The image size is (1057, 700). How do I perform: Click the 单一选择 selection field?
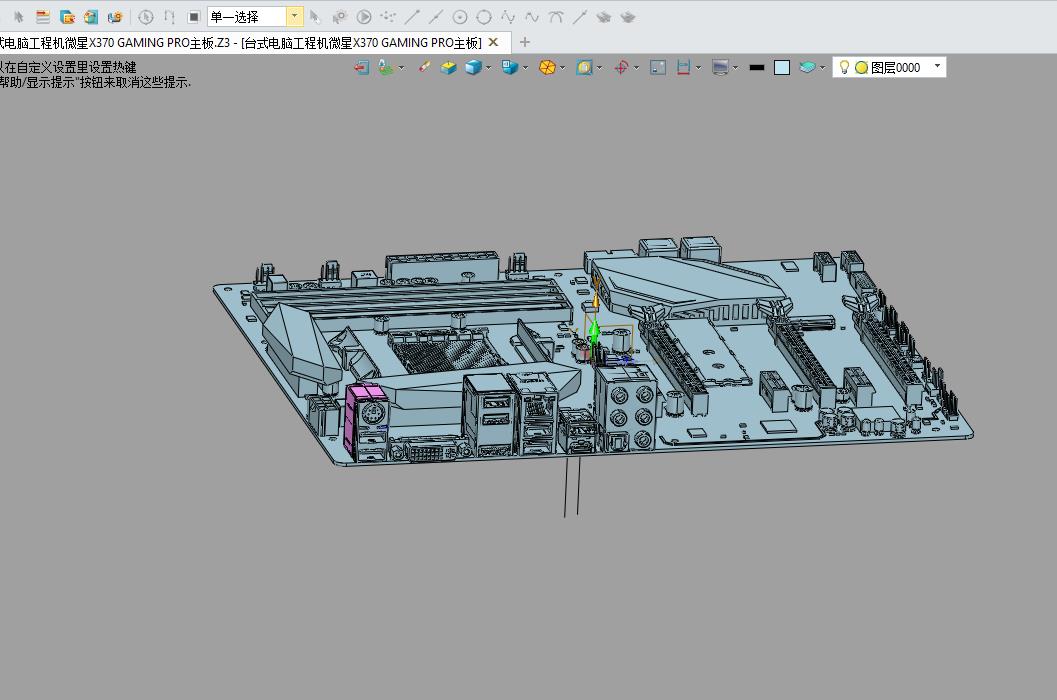pyautogui.click(x=247, y=16)
